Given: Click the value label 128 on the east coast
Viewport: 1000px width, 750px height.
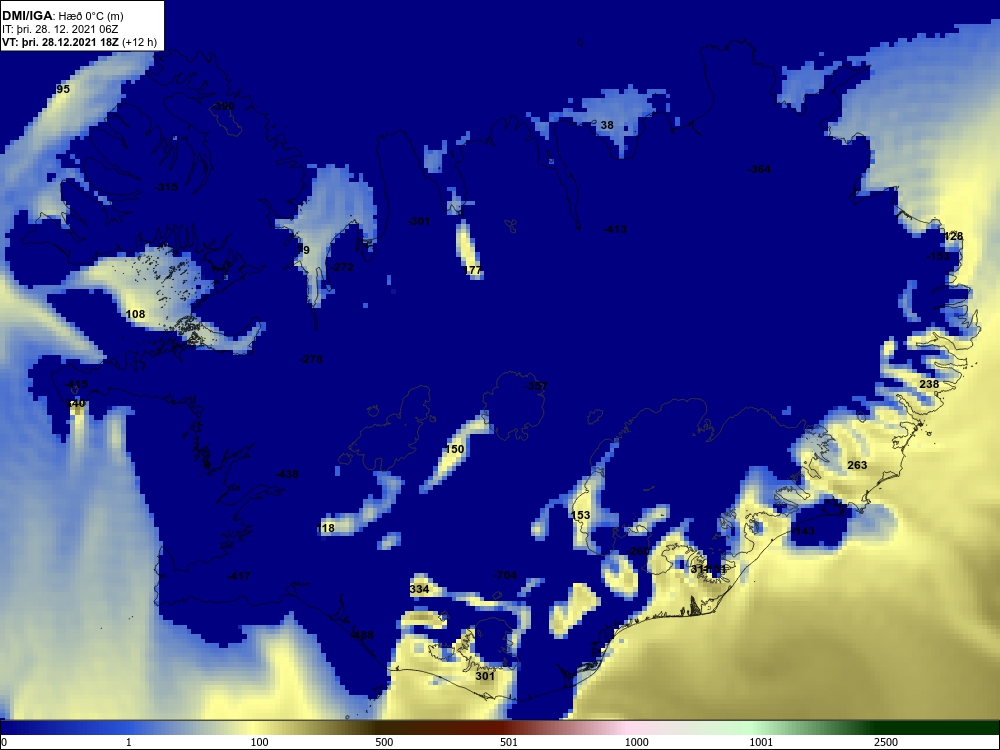Looking at the screenshot, I should (953, 236).
